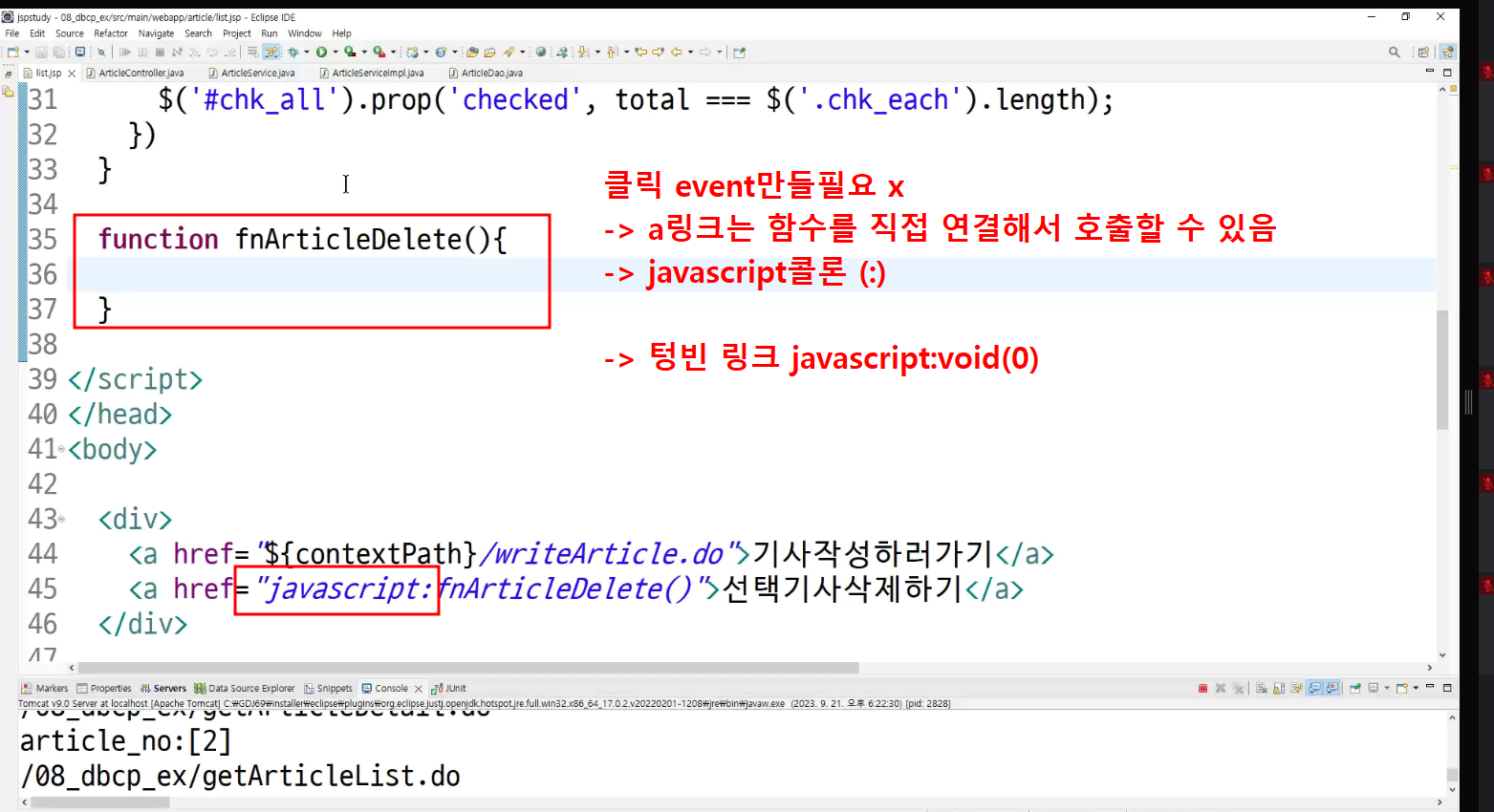Toggle Pin Console button
This screenshot has width=1494, height=812.
point(1355,688)
